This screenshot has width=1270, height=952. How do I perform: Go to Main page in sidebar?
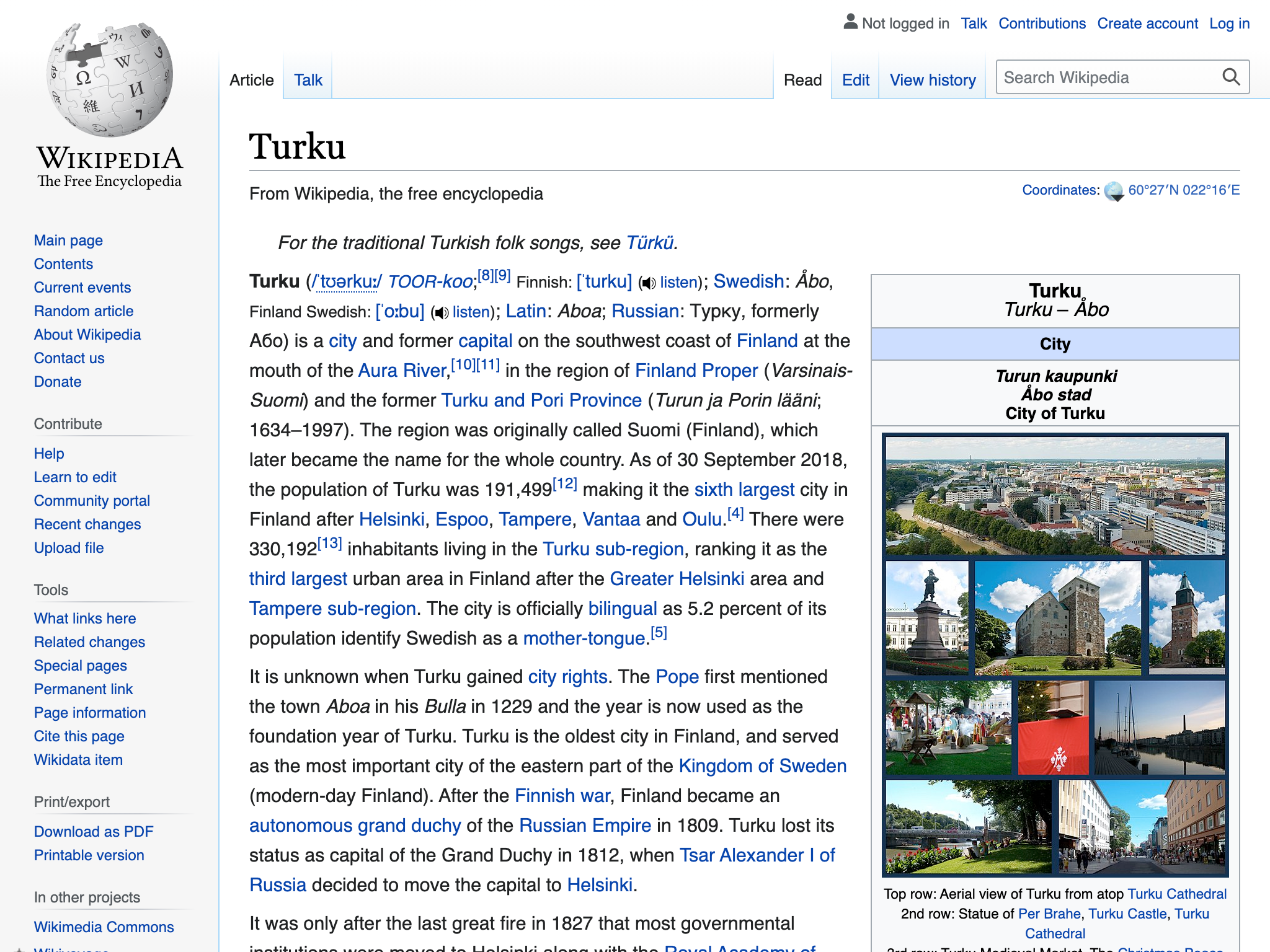coord(68,240)
